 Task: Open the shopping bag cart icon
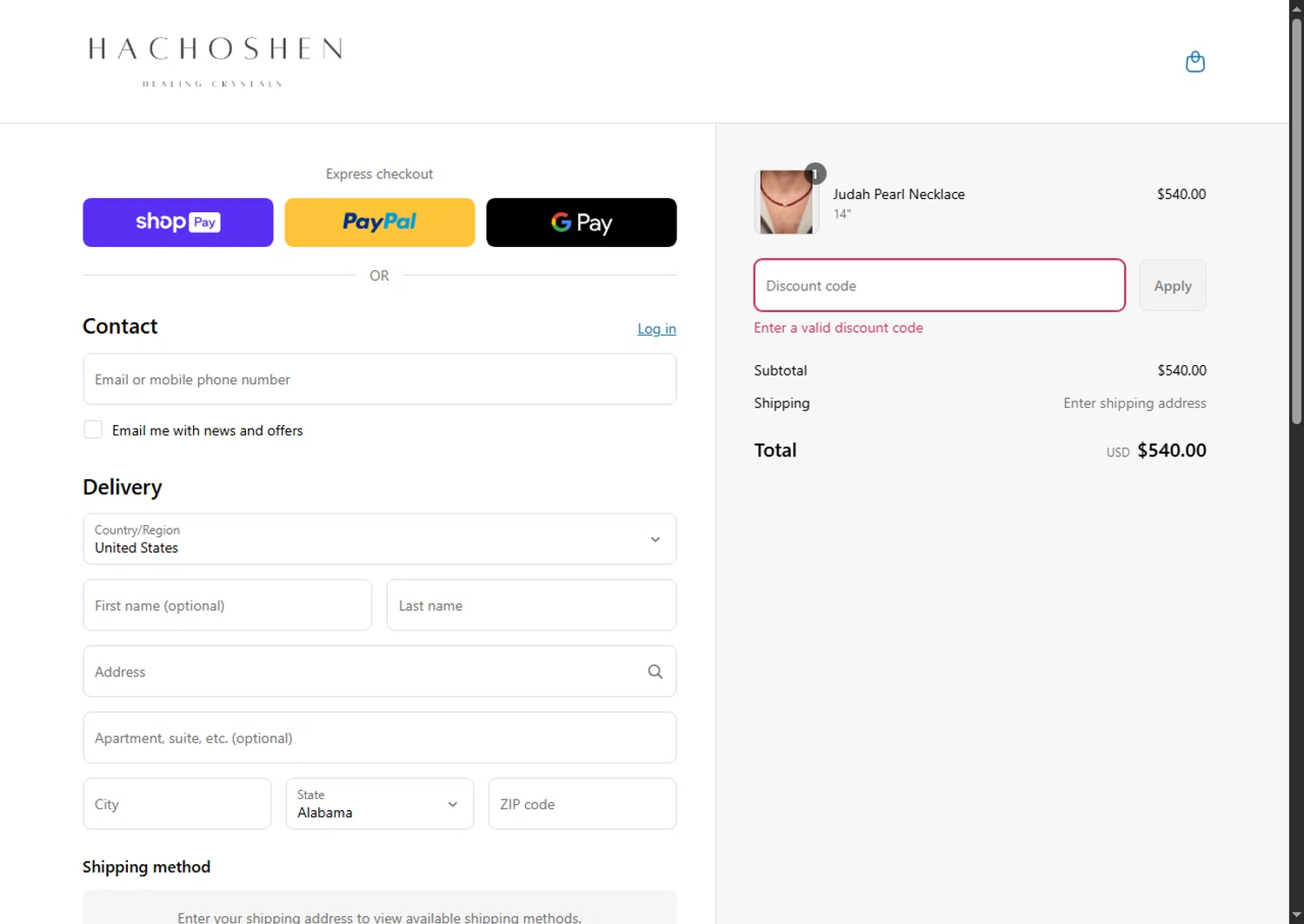pyautogui.click(x=1195, y=62)
